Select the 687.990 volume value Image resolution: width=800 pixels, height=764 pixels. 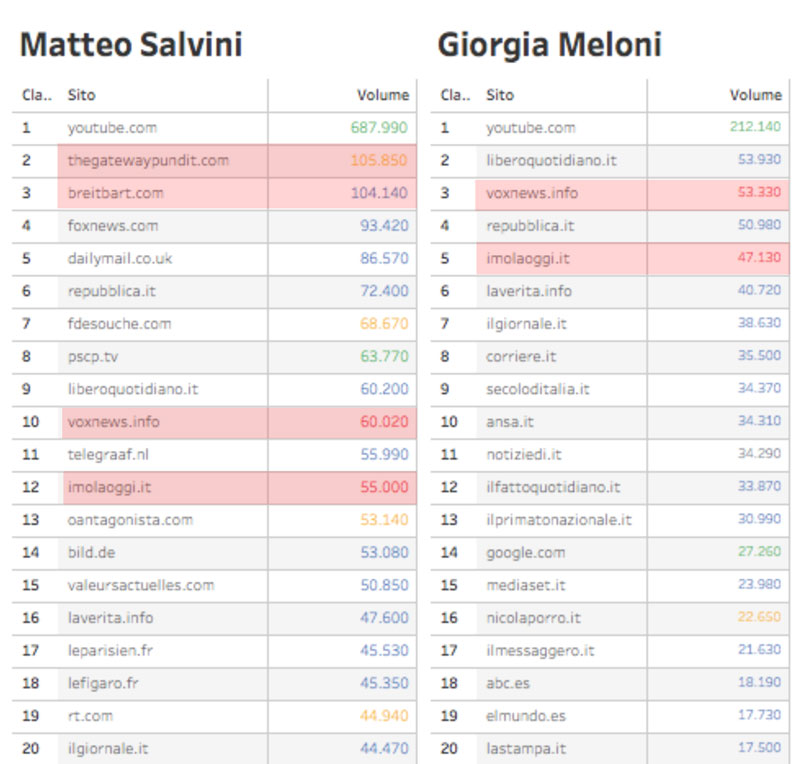click(379, 128)
